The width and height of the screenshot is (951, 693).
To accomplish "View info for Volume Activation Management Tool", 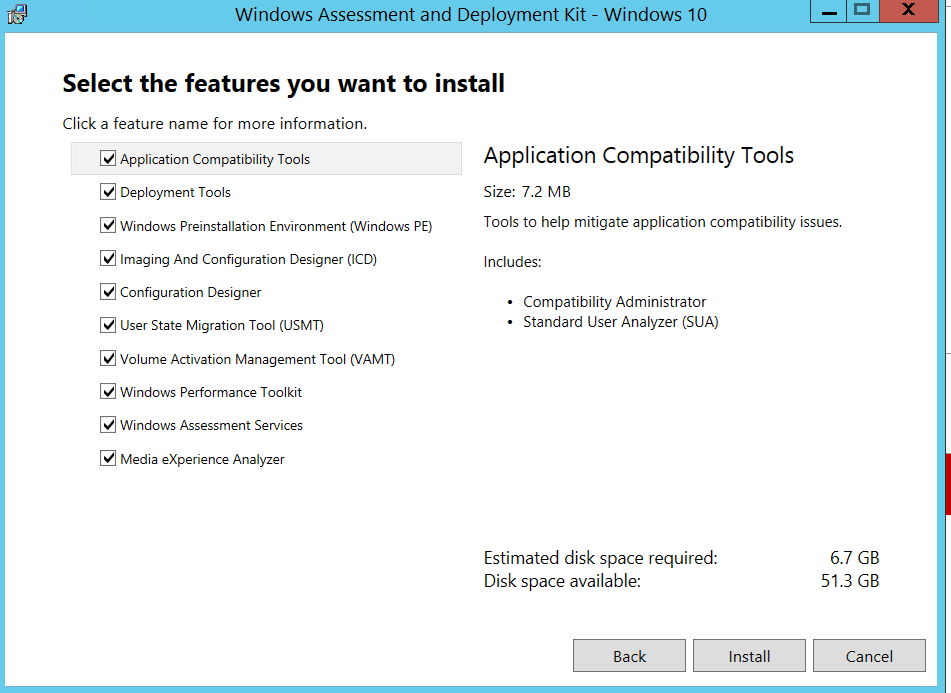I will [x=256, y=358].
